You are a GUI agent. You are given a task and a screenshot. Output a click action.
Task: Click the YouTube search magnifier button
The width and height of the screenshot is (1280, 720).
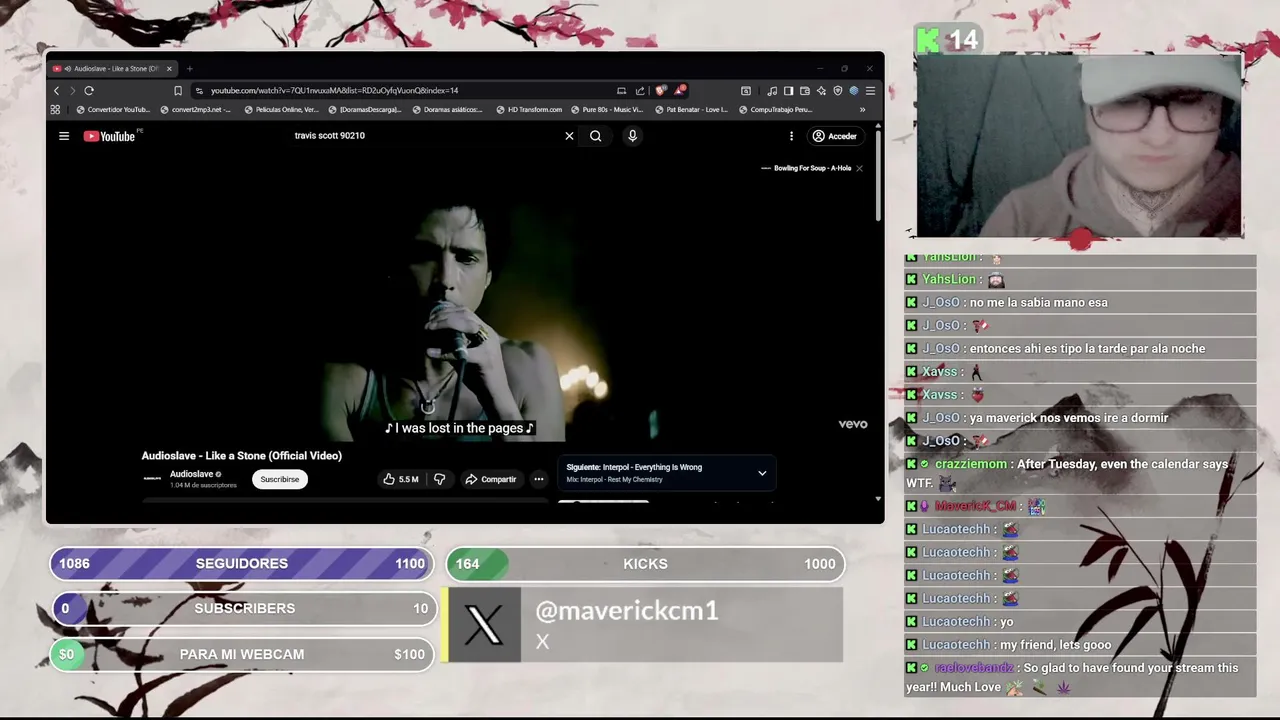595,136
